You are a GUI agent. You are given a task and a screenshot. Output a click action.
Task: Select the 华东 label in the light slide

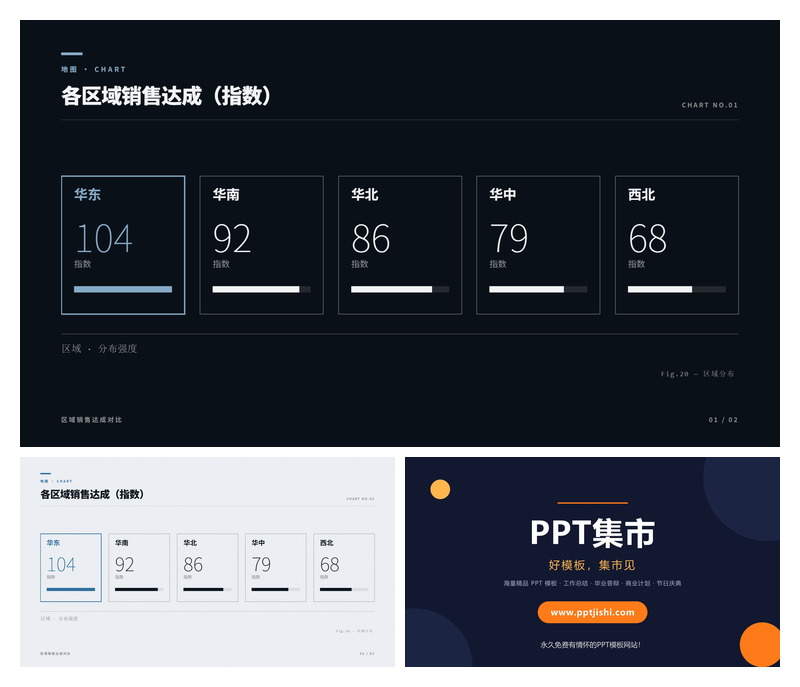[x=53, y=543]
